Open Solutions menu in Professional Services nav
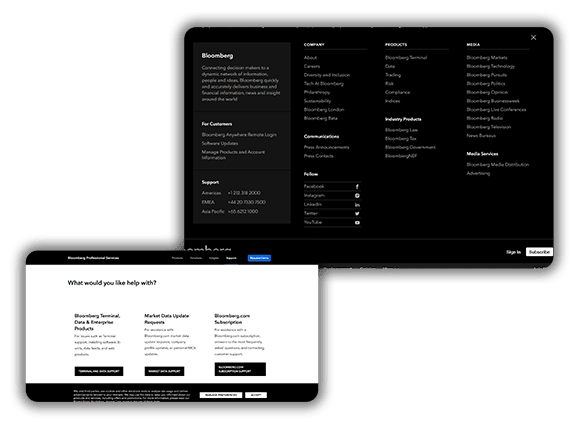The image size is (573, 429). point(196,258)
